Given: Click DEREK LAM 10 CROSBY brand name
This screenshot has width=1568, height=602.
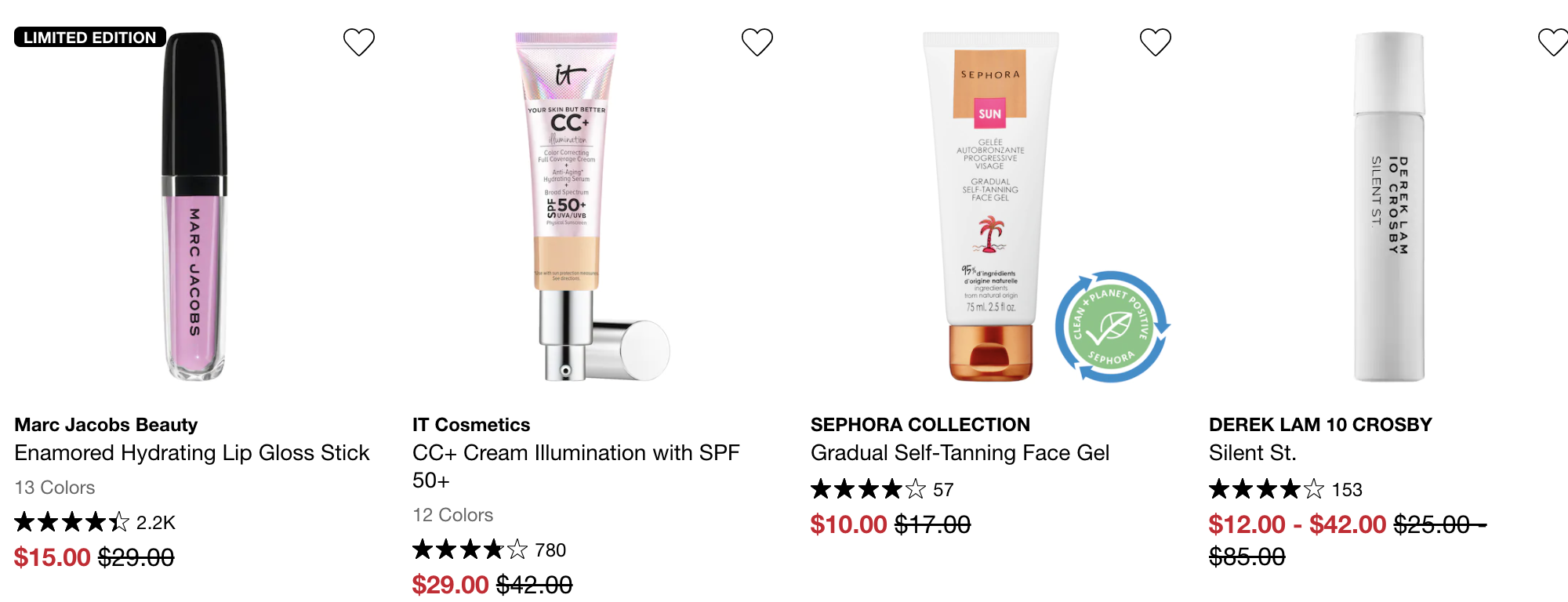Looking at the screenshot, I should click(x=1320, y=425).
